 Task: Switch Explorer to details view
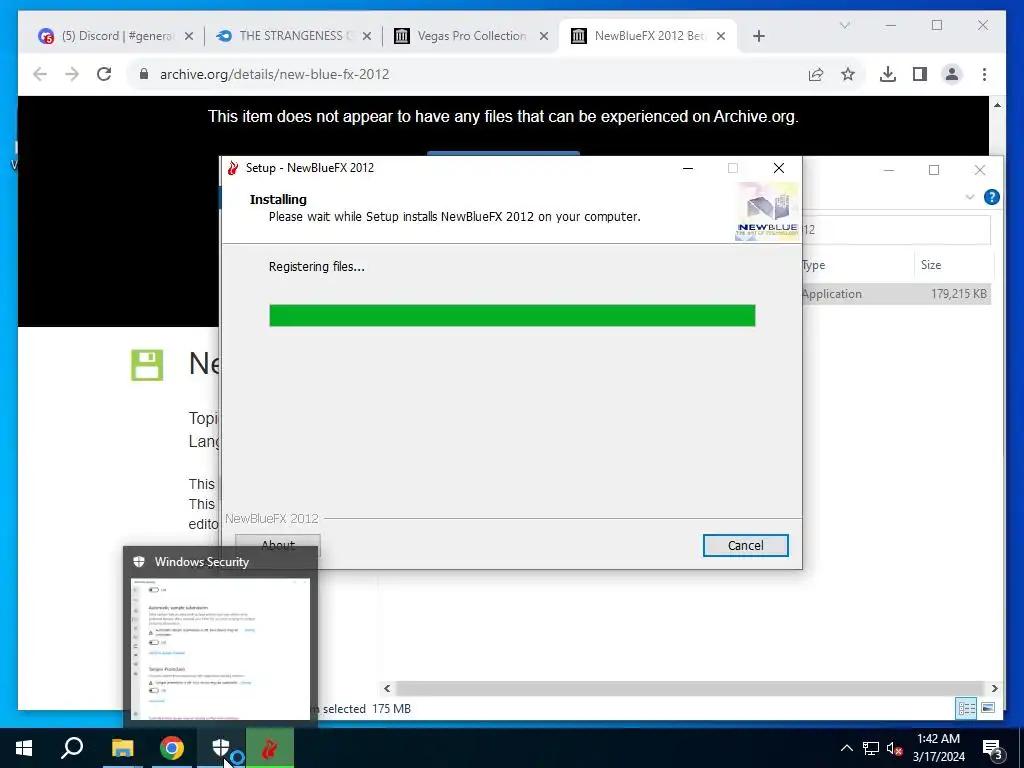(x=967, y=708)
